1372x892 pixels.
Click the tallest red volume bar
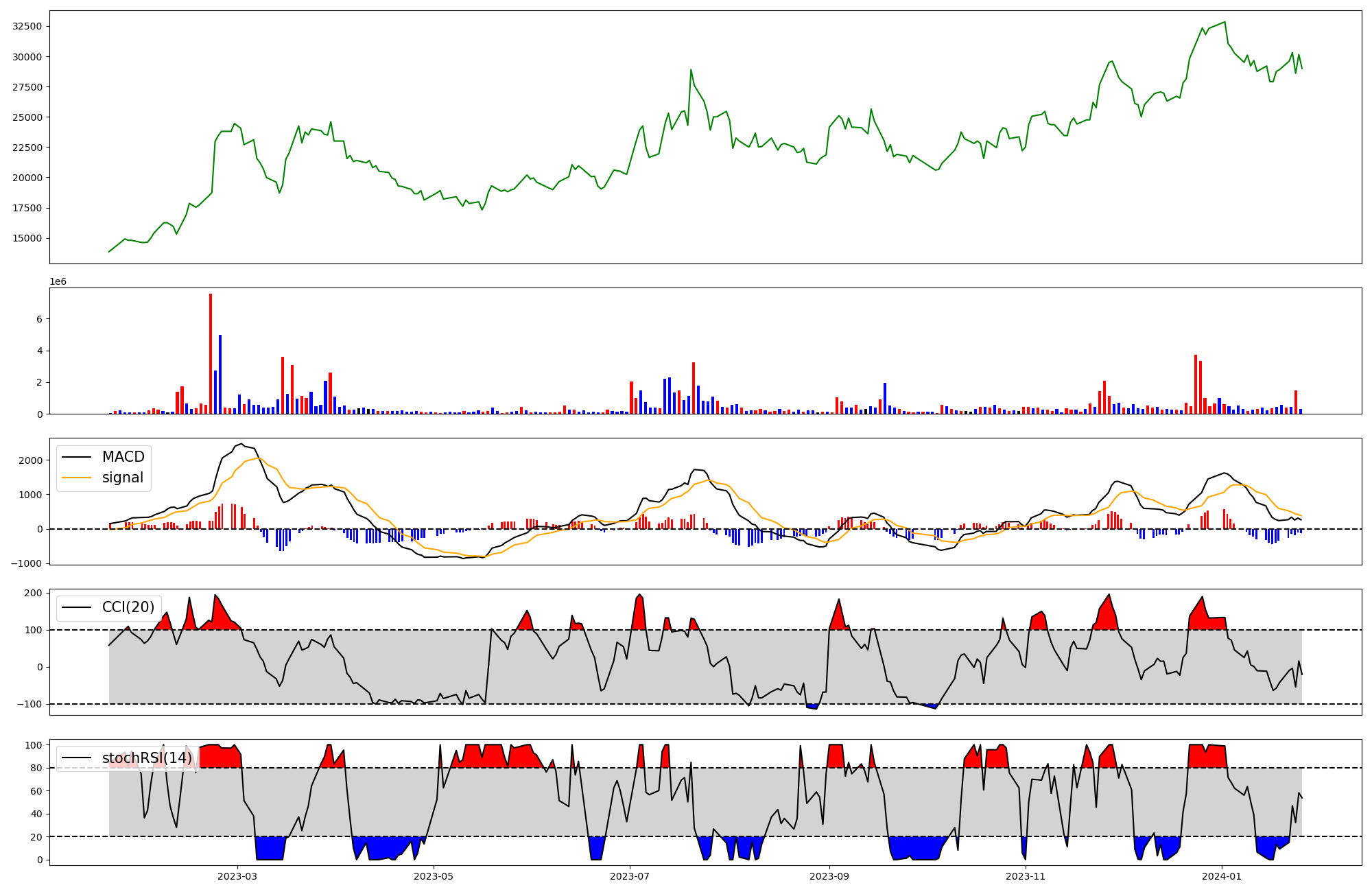click(211, 353)
